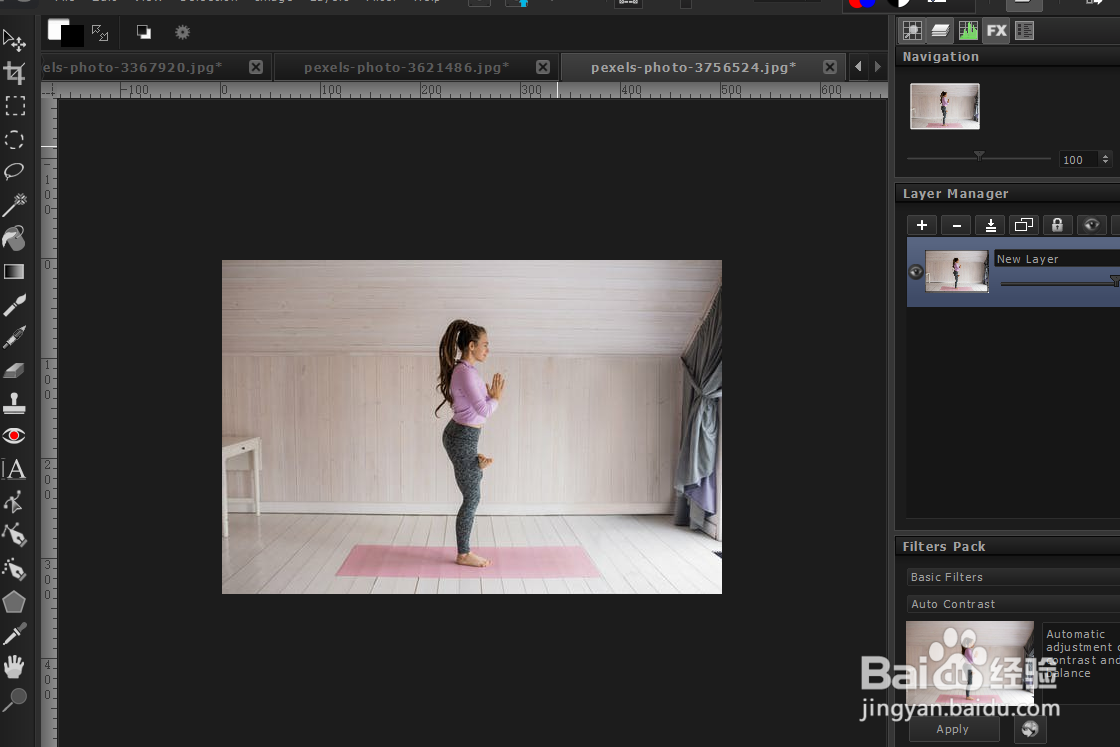Click the zoom value field showing 100
This screenshot has width=1120, height=747.
pyautogui.click(x=1077, y=160)
